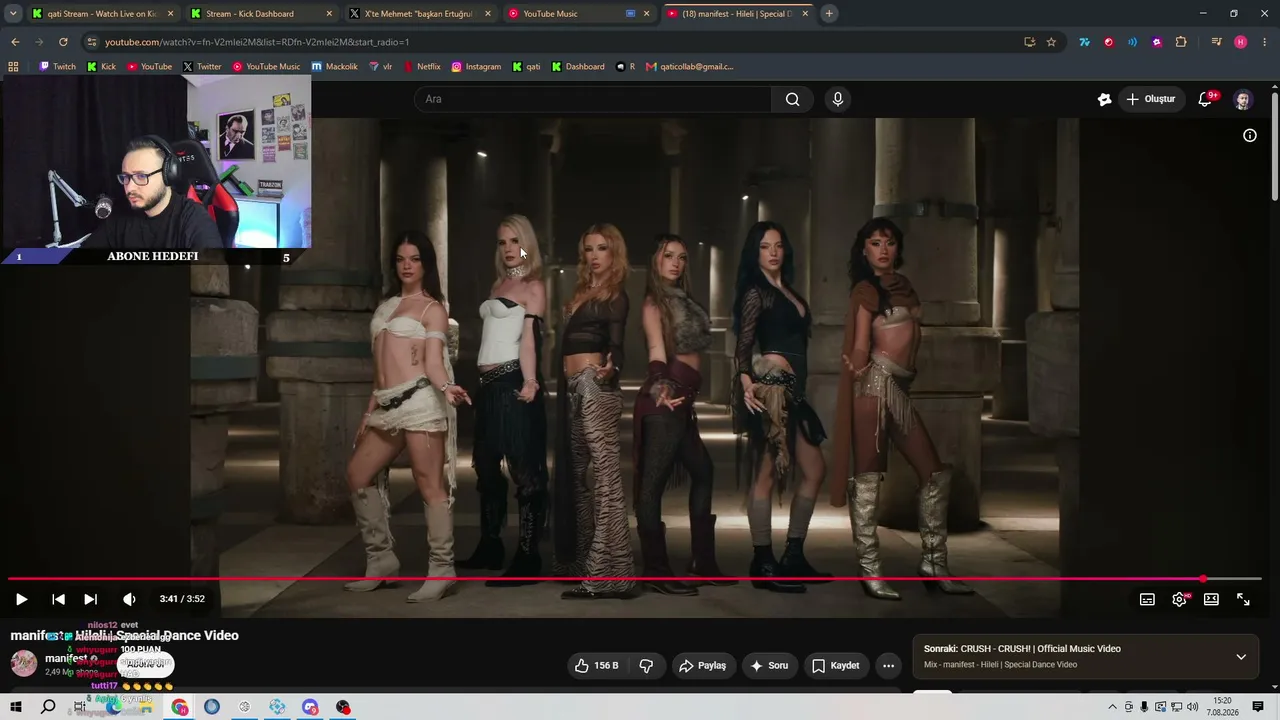This screenshot has height=720, width=1280.
Task: Switch to the X'te Mehmet tab
Action: point(420,14)
